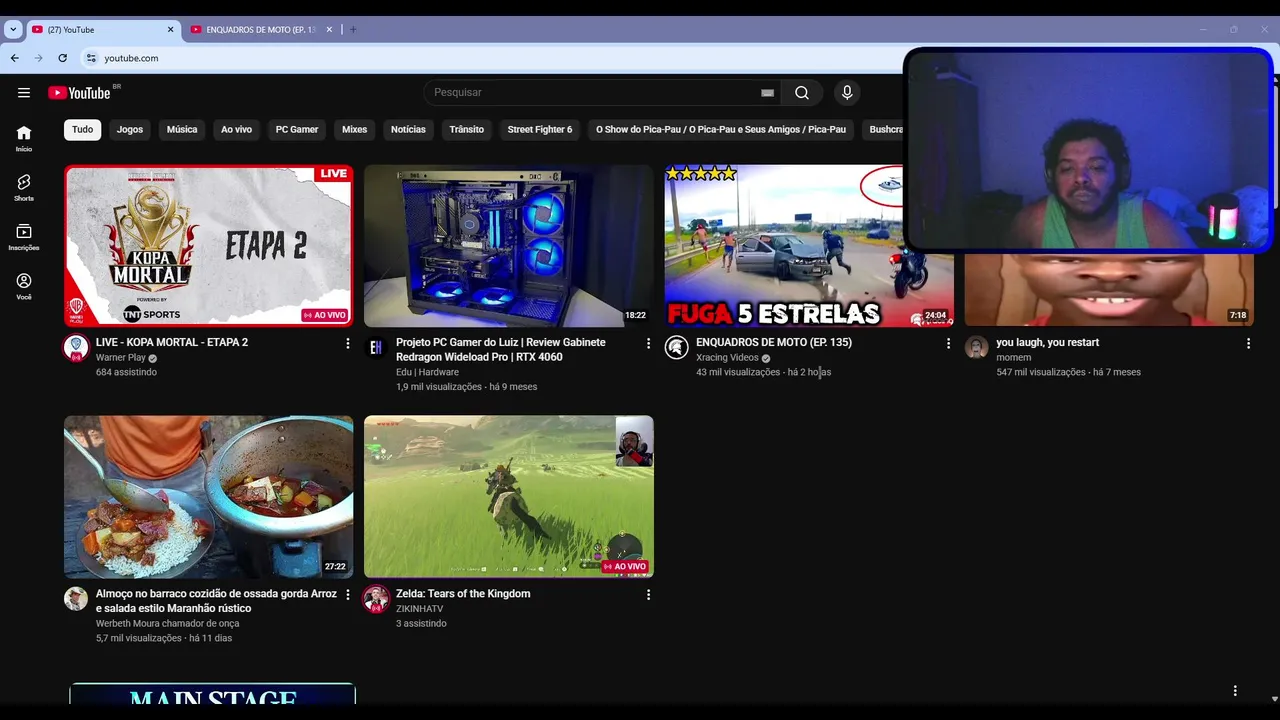
Task: Open Warner Play channel avatar
Action: (76, 347)
